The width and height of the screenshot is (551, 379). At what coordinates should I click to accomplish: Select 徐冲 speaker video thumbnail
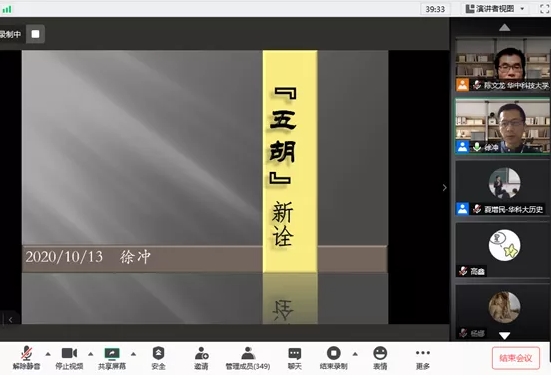click(503, 126)
